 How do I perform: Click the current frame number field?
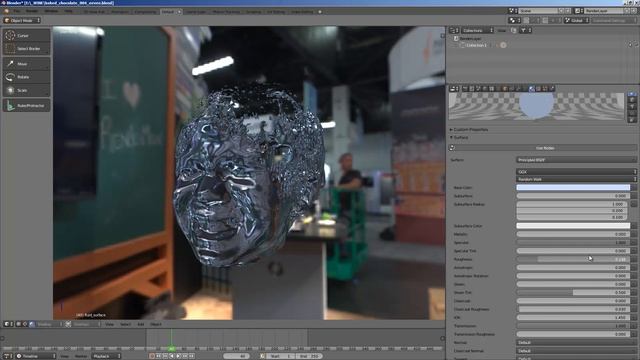coord(237,356)
